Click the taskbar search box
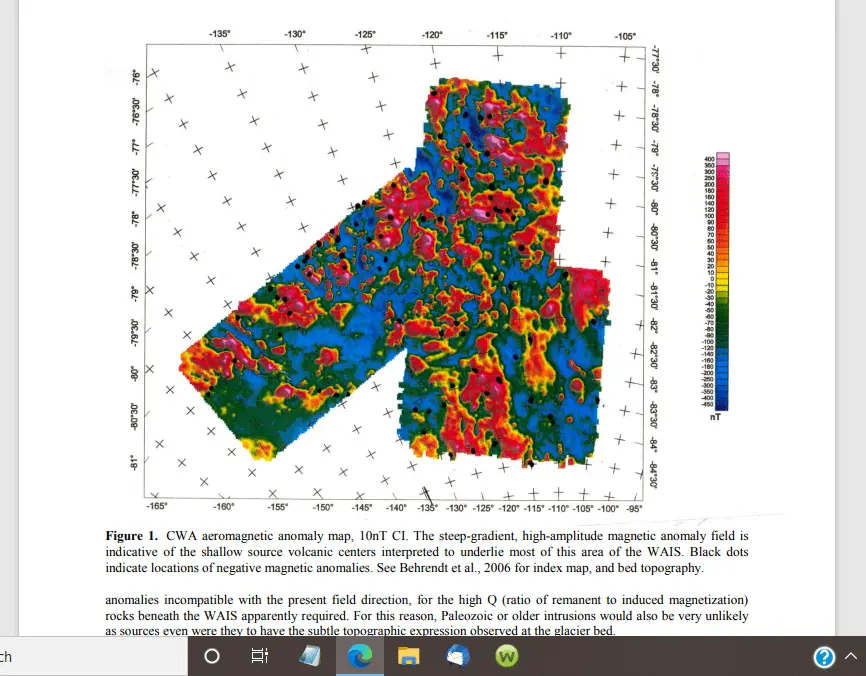The height and width of the screenshot is (676, 866). [94, 656]
